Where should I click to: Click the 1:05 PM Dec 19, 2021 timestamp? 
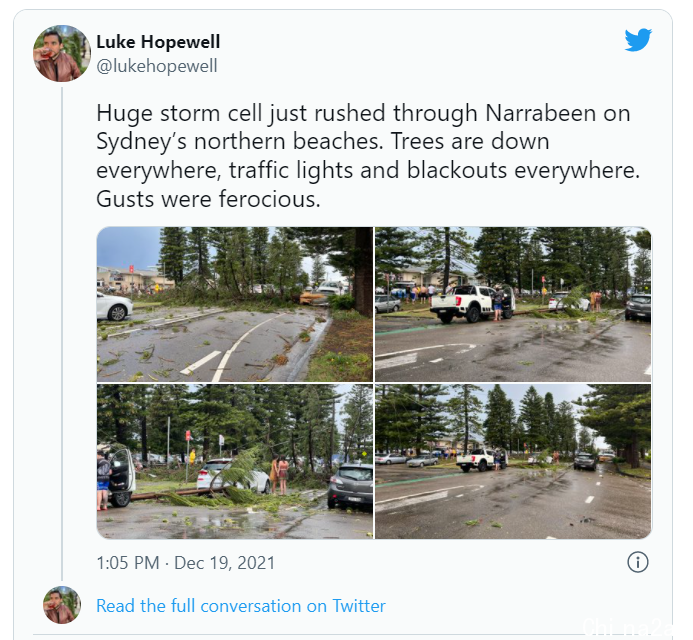pos(186,563)
